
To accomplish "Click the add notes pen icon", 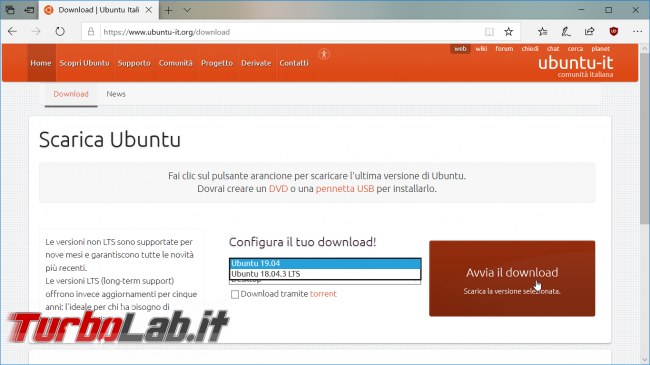I will (566, 32).
